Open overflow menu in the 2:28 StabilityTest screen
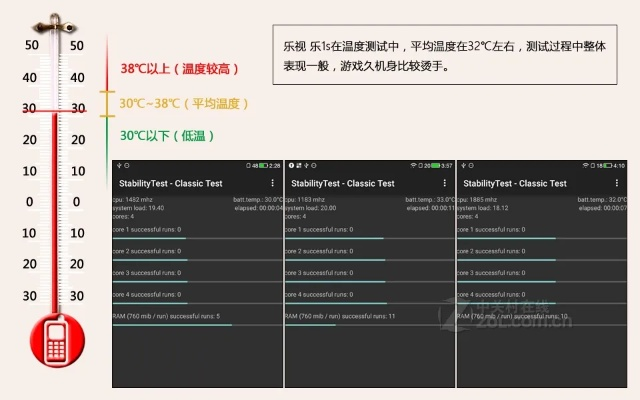This screenshot has height=400, width=640. point(273,183)
